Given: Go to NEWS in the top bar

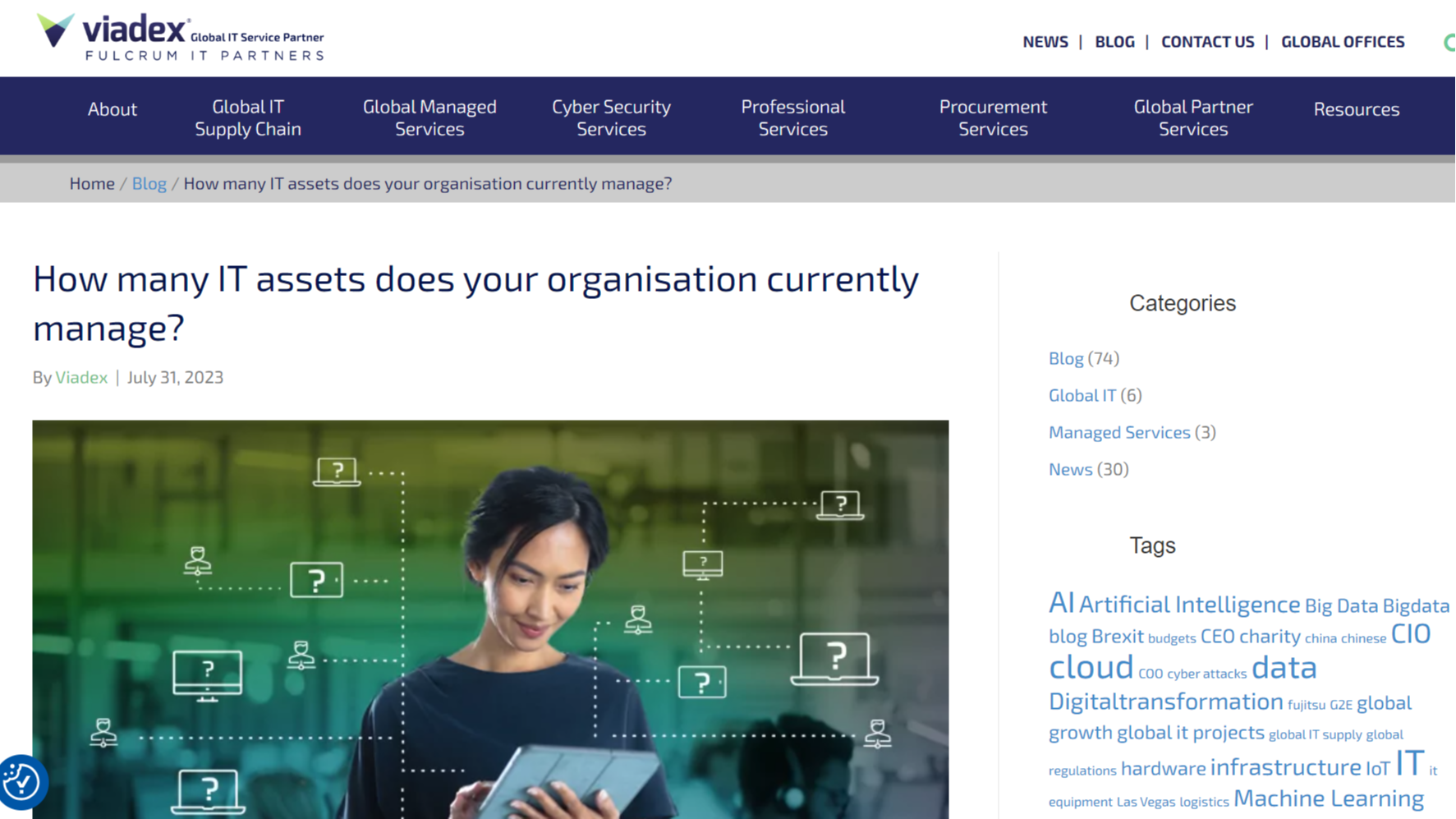Looking at the screenshot, I should click(x=1045, y=42).
